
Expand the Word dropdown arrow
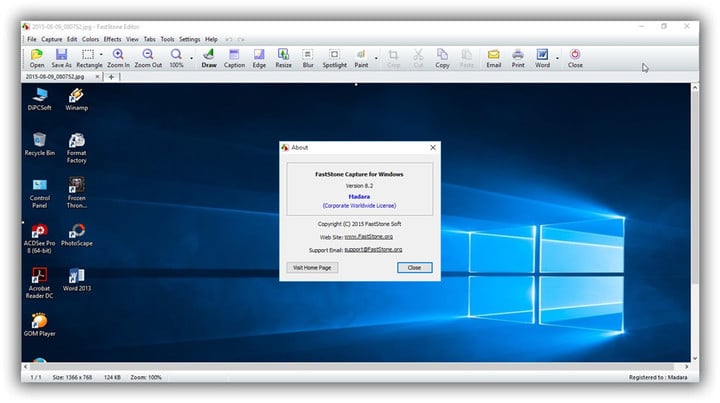click(x=557, y=58)
